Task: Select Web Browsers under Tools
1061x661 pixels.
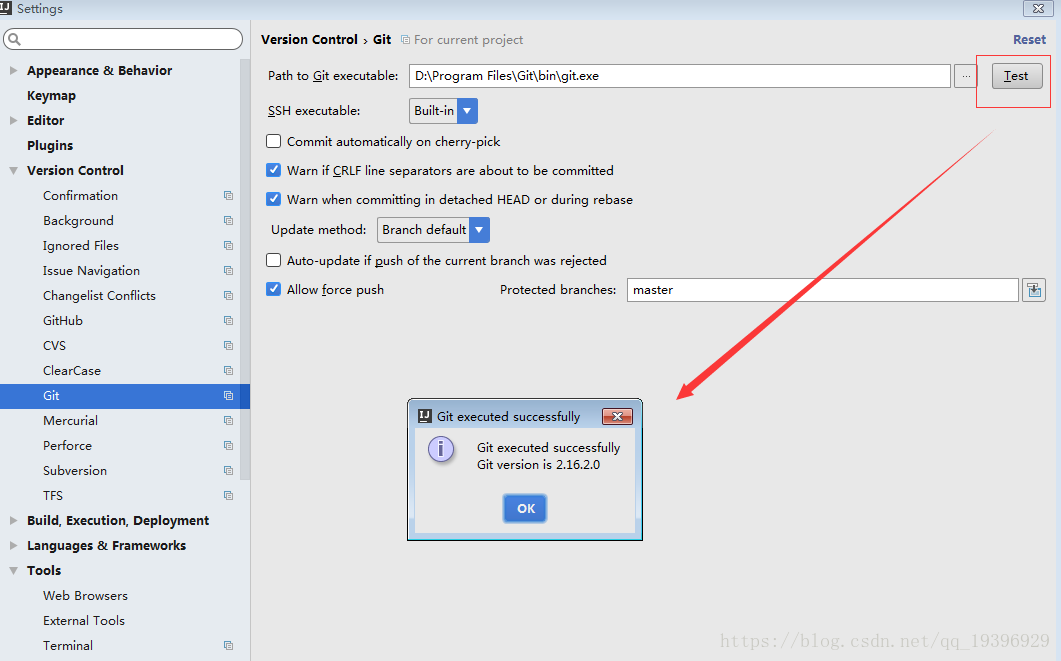Action: [85, 596]
